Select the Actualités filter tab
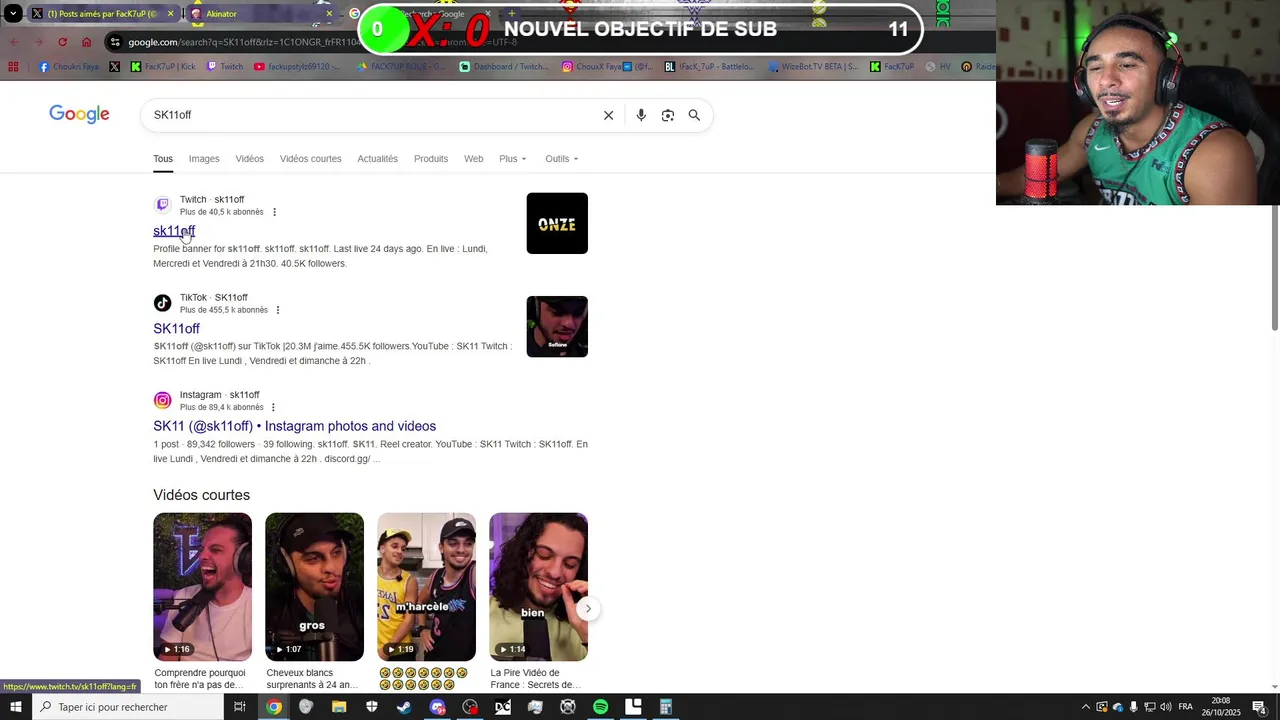The width and height of the screenshot is (1280, 720). 377,159
